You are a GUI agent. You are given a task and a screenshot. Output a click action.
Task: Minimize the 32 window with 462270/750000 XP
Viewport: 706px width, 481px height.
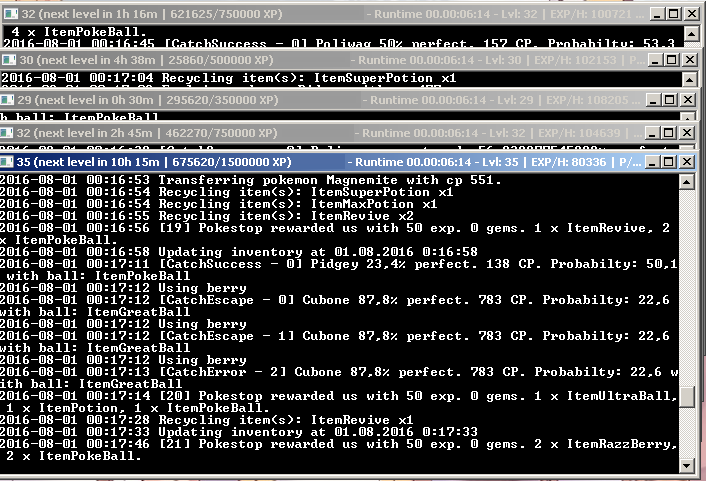point(652,132)
